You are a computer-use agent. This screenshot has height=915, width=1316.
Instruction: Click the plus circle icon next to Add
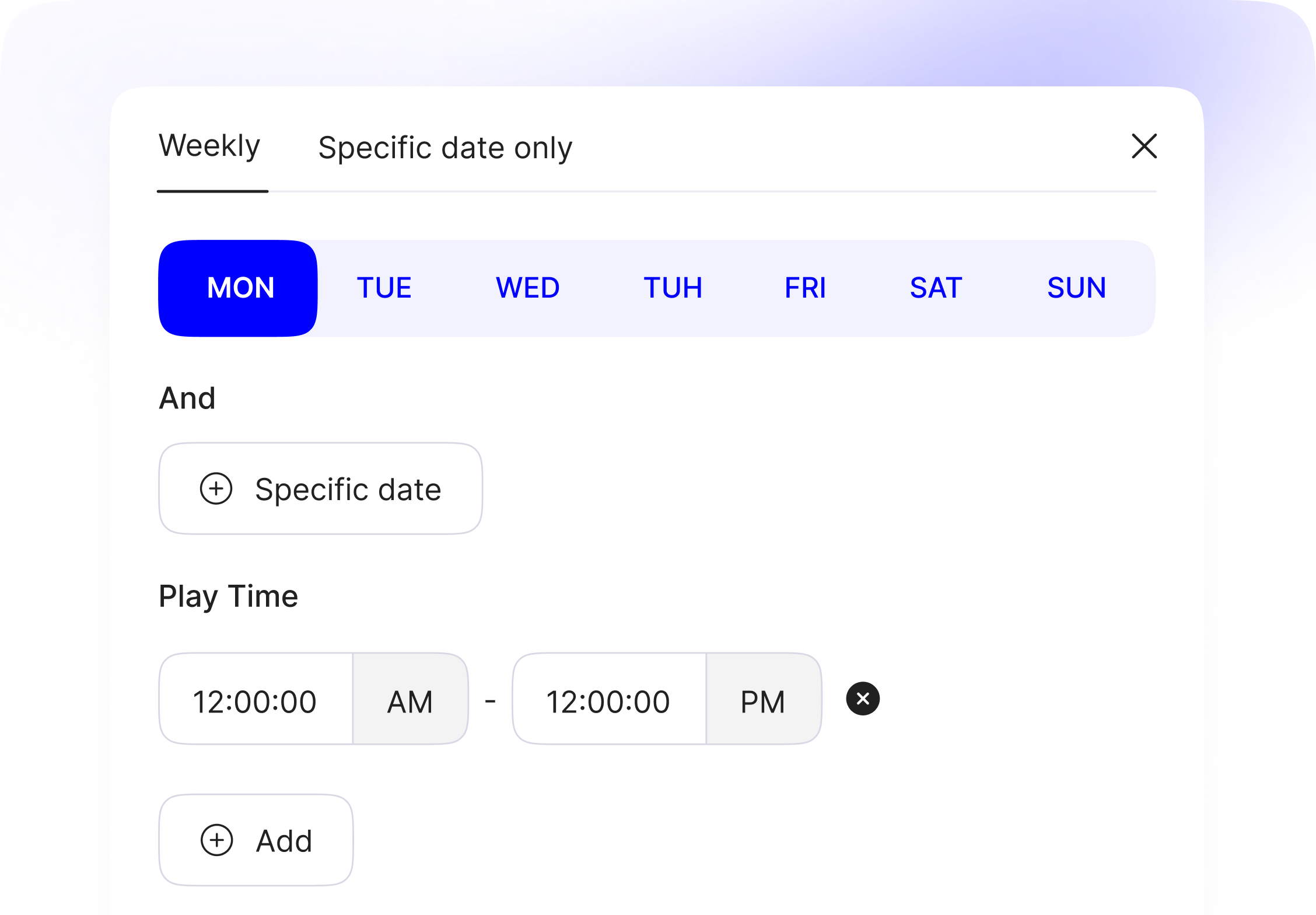[x=217, y=840]
